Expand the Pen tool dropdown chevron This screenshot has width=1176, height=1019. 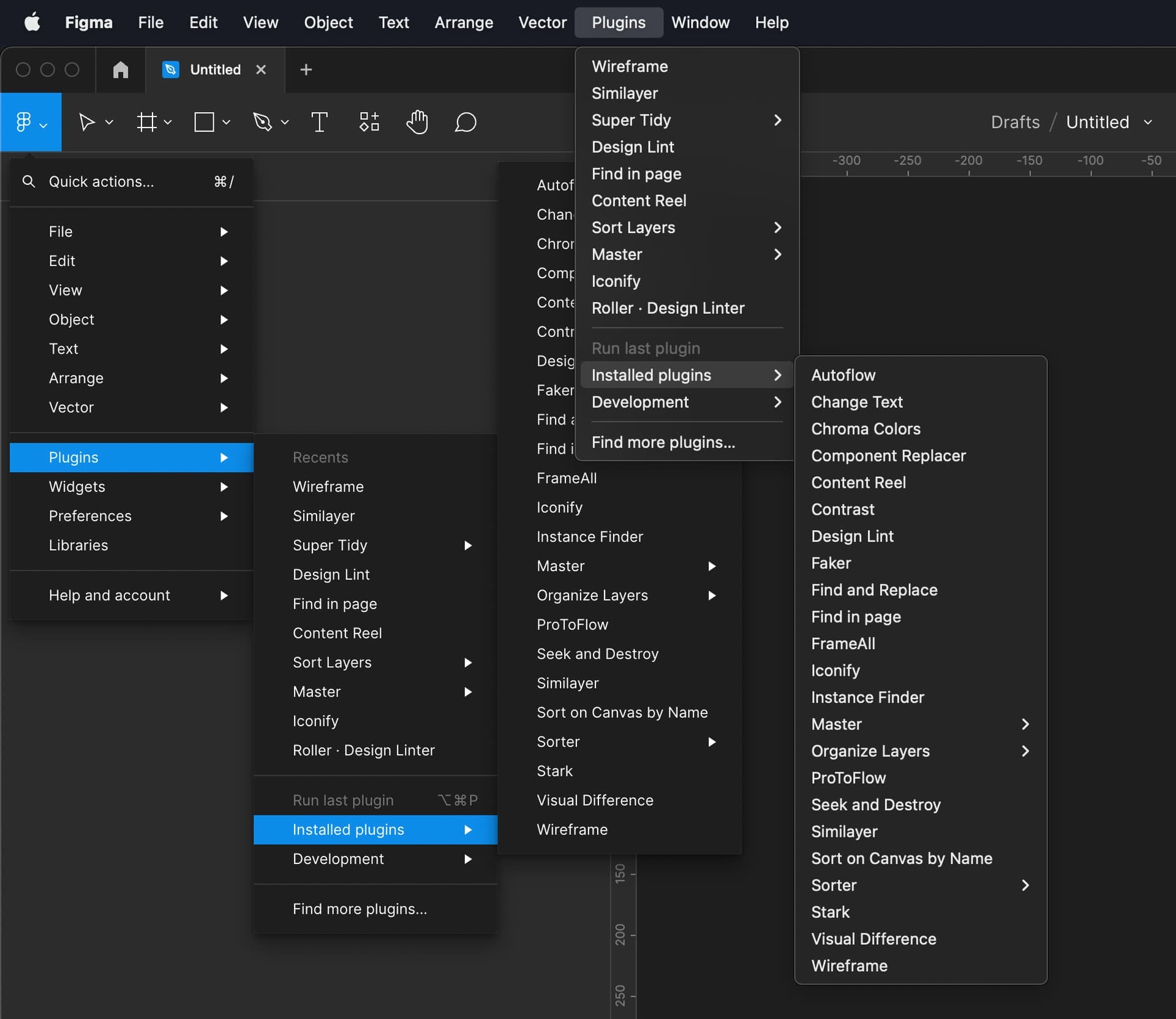pos(284,122)
